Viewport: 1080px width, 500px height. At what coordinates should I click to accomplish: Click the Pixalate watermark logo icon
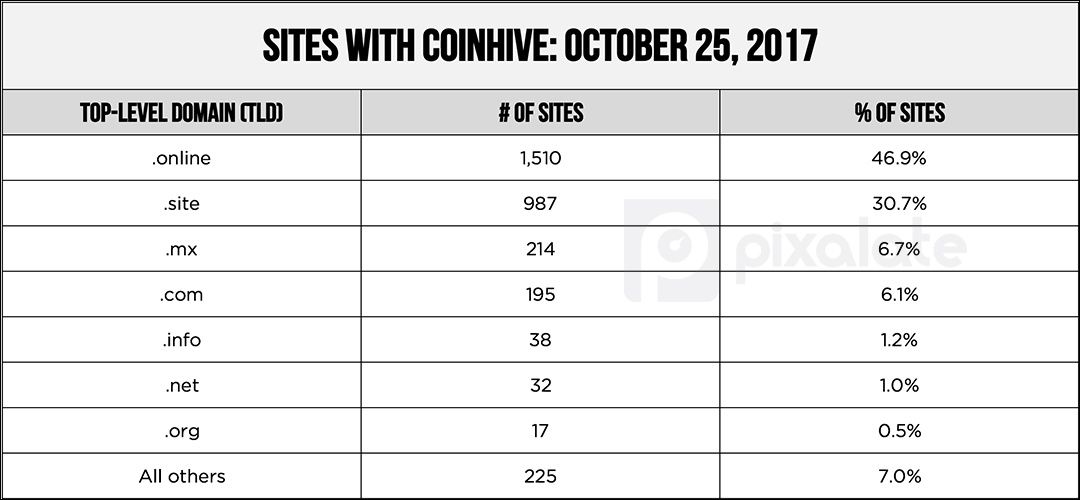[x=671, y=251]
